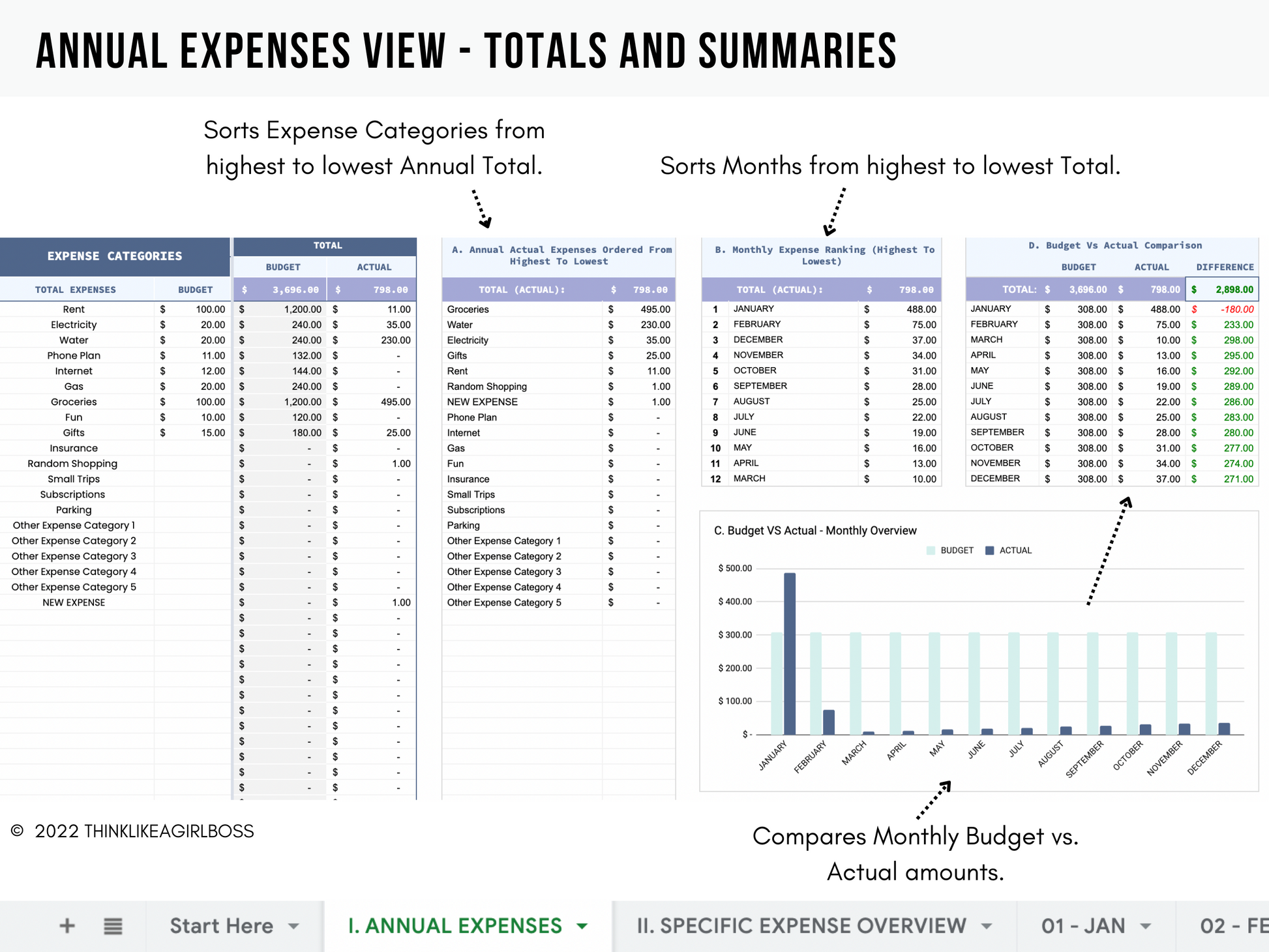
Task: Expand the I. ANNUAL EXPENSES tab menu arrow
Action: click(582, 927)
